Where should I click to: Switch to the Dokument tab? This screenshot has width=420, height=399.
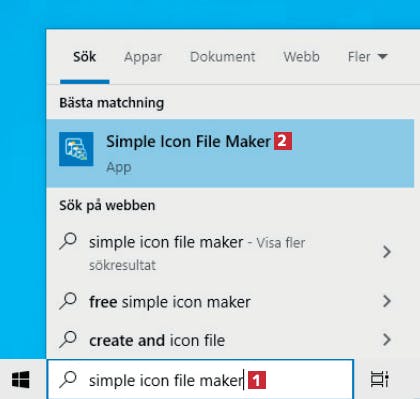[222, 57]
